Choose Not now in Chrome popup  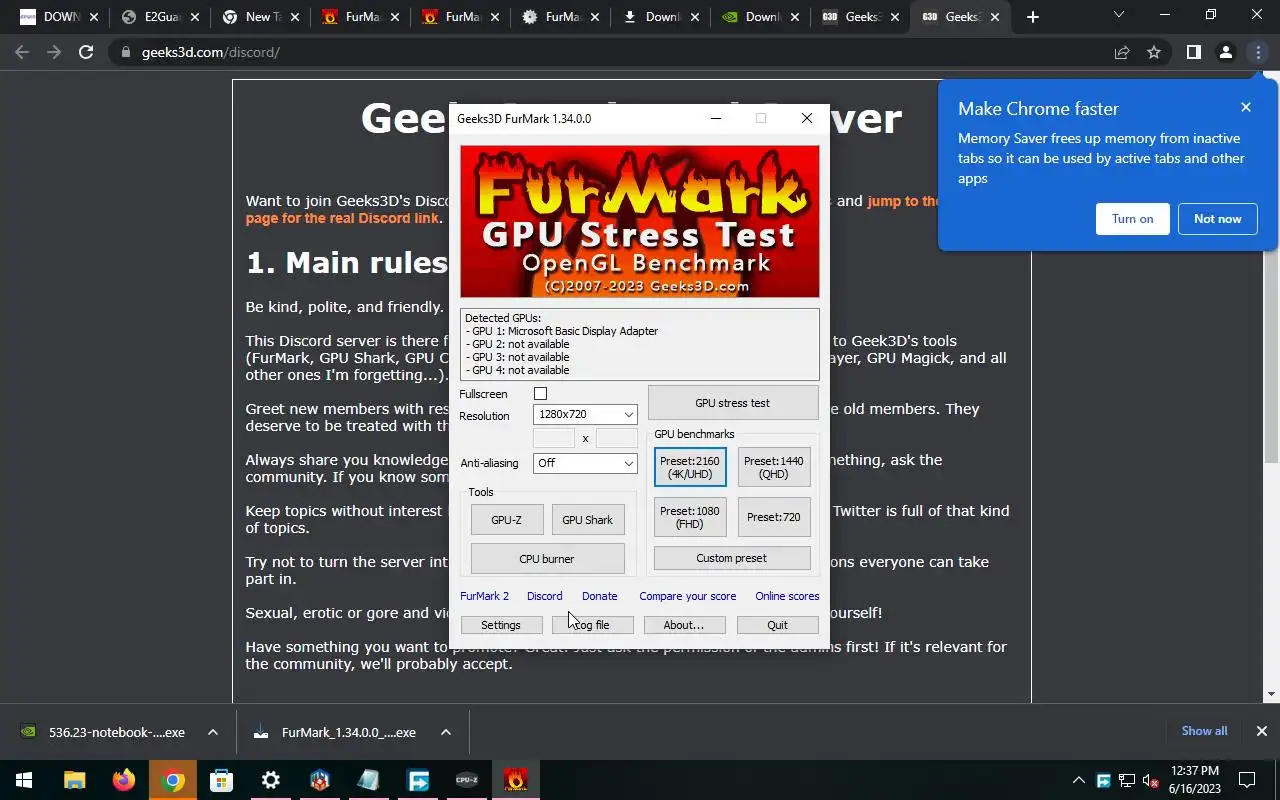point(1218,219)
